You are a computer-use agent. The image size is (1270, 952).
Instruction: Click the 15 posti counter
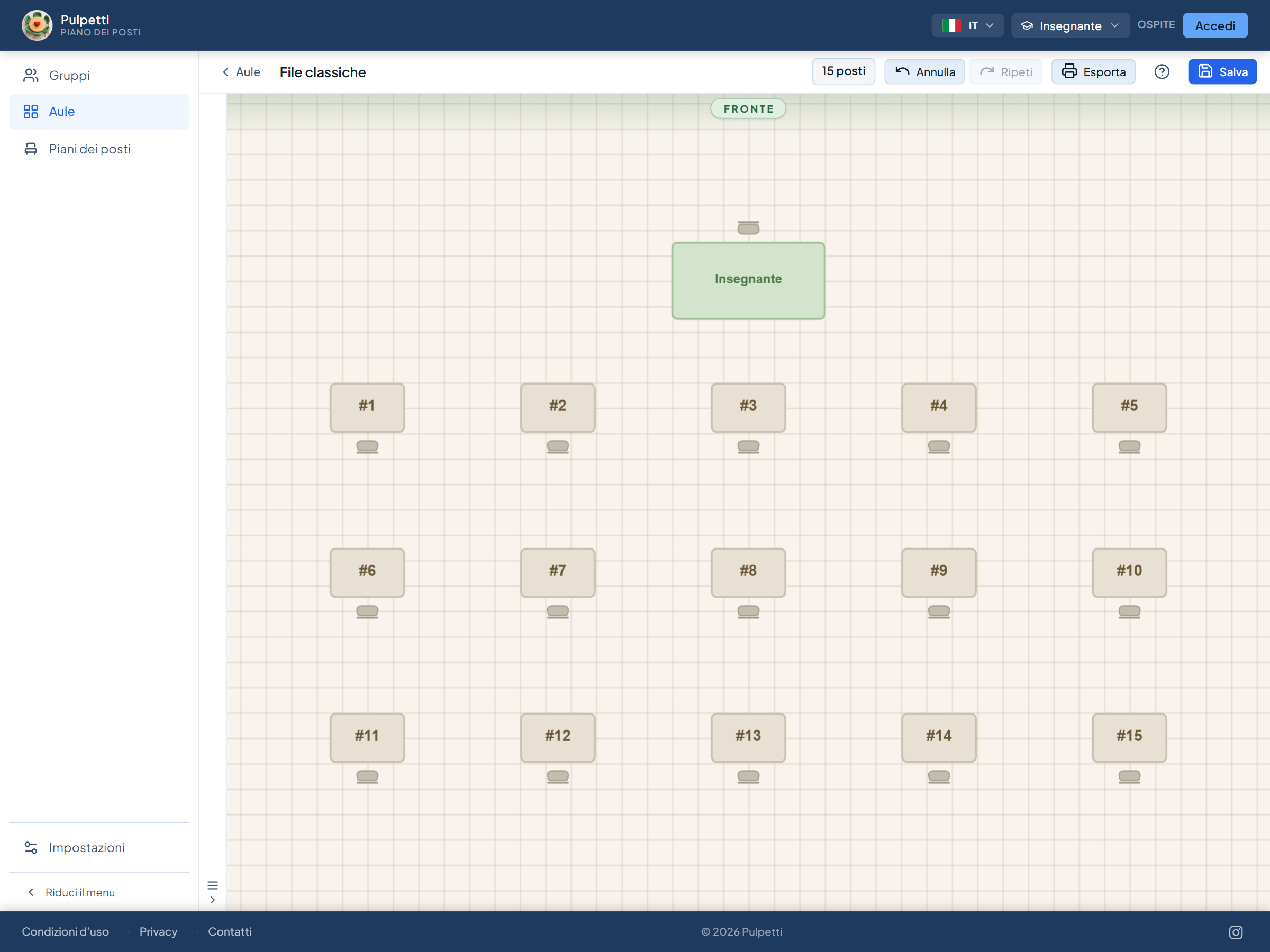(843, 71)
